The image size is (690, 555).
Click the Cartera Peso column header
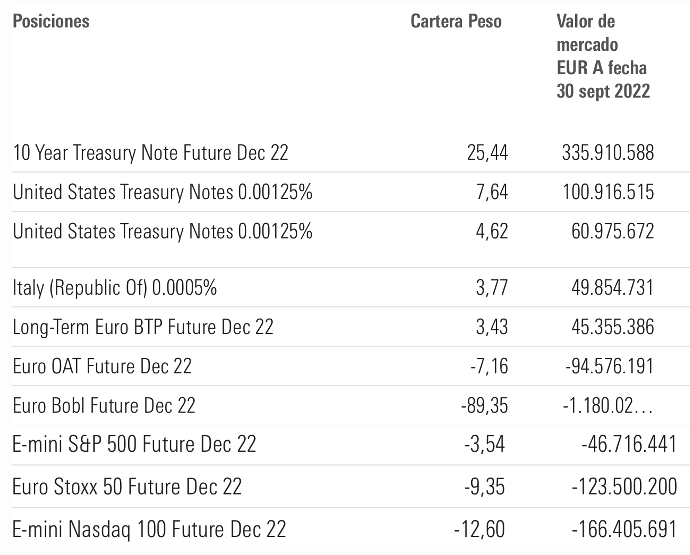[456, 21]
